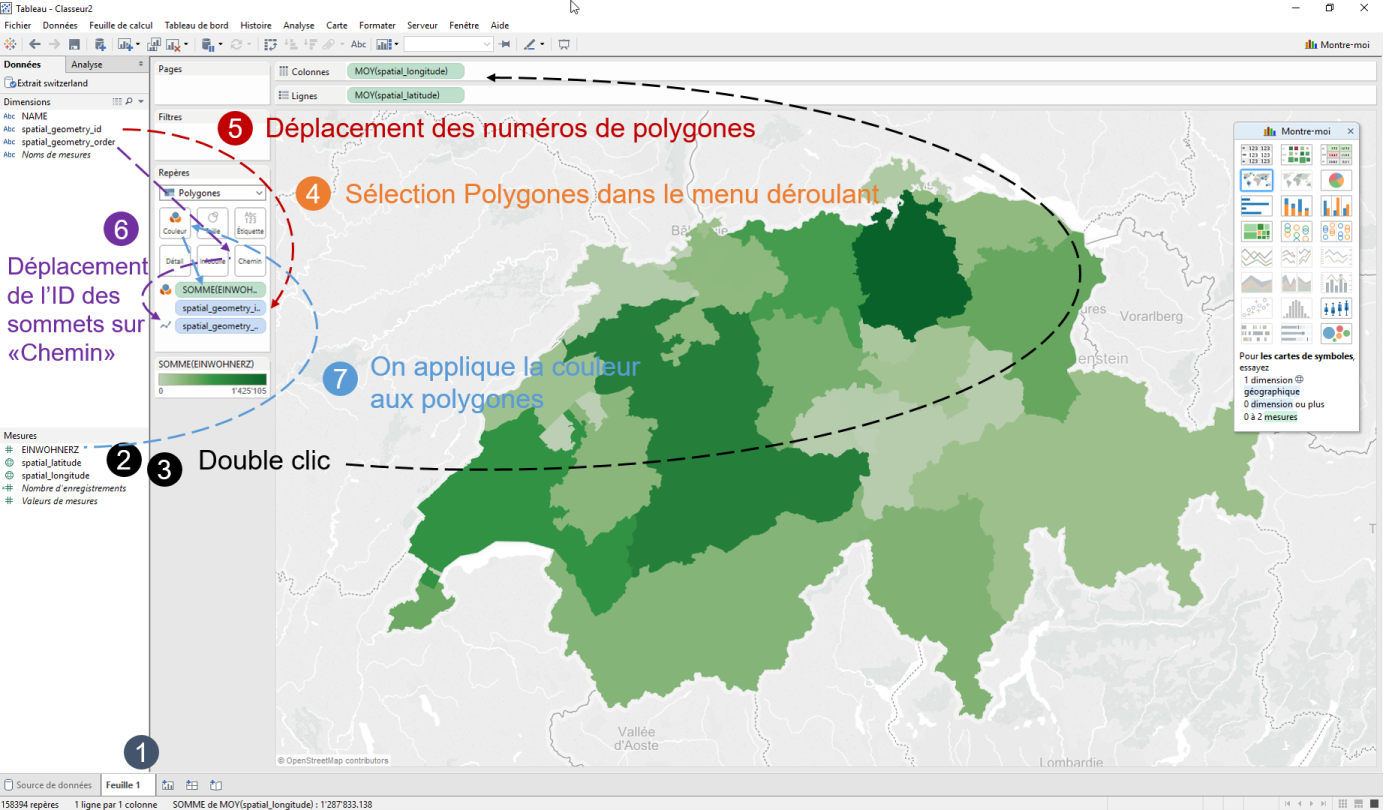Select the horizontal bars chart in Montre-moi
This screenshot has width=1386, height=810.
(x=1256, y=206)
